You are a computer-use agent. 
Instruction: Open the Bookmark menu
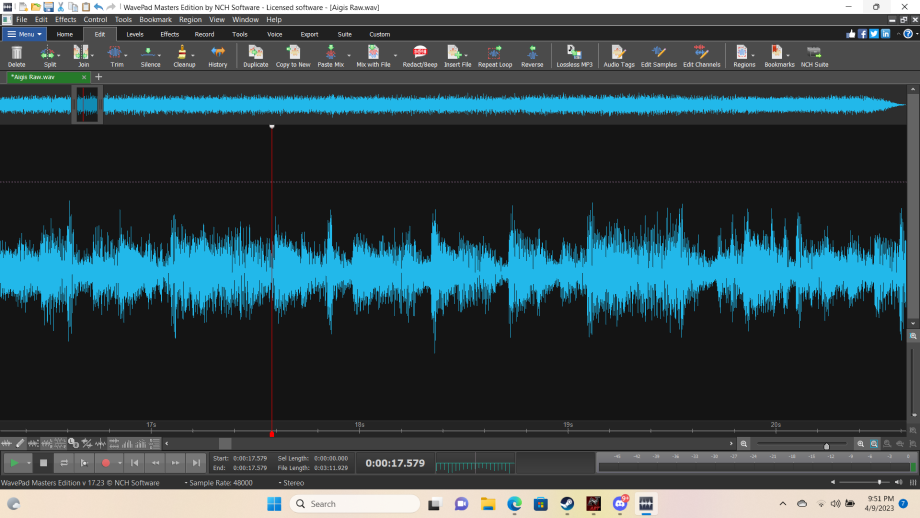click(x=155, y=19)
